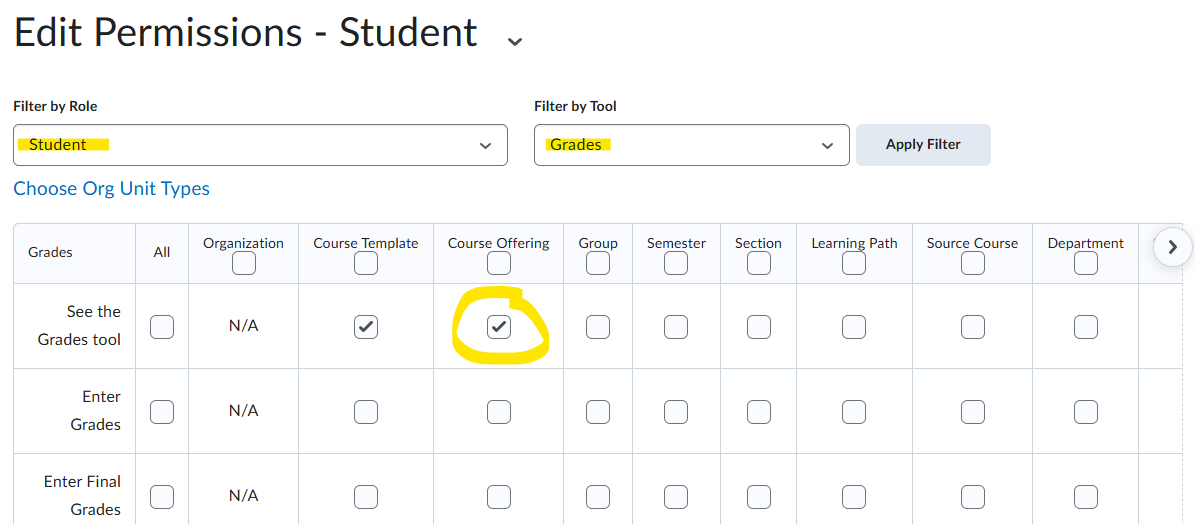Enable All for See the Grades tool
The height and width of the screenshot is (524, 1195).
tap(162, 327)
